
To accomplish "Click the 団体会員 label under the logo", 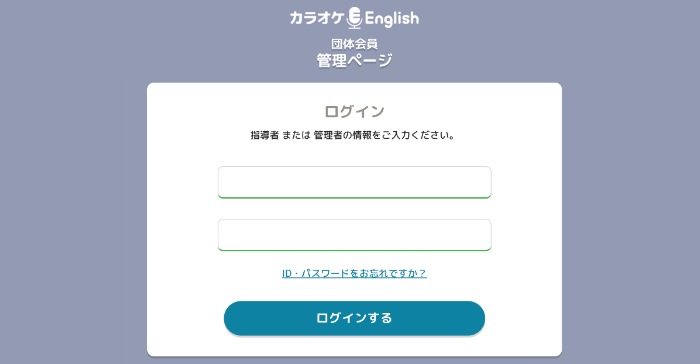I will coord(354,44).
